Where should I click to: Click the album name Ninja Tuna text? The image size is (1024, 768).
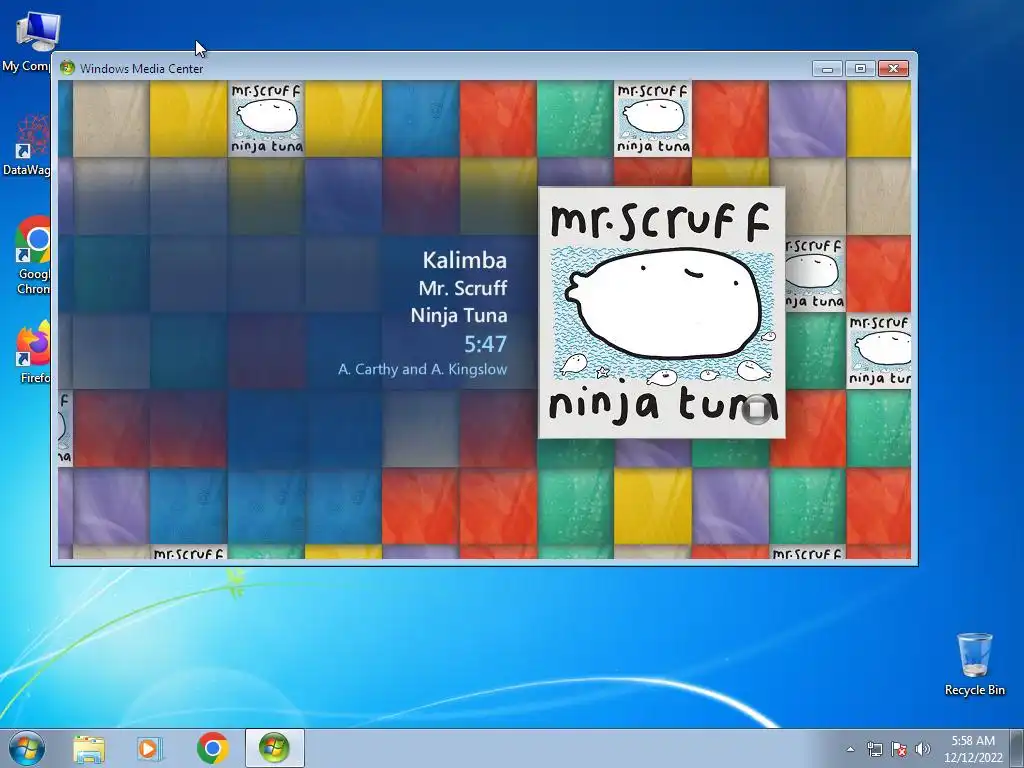459,315
